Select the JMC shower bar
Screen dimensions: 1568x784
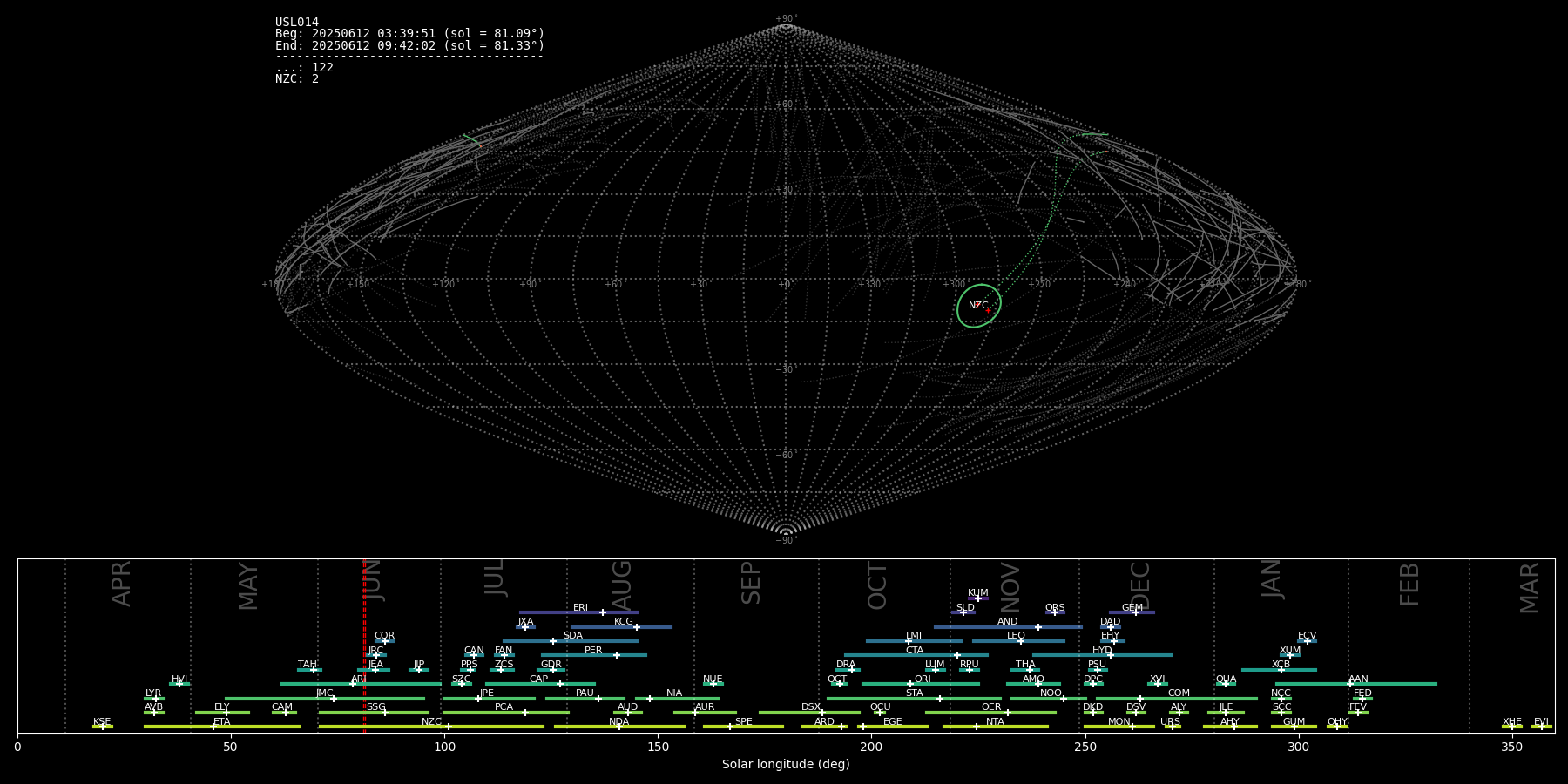[x=325, y=699]
